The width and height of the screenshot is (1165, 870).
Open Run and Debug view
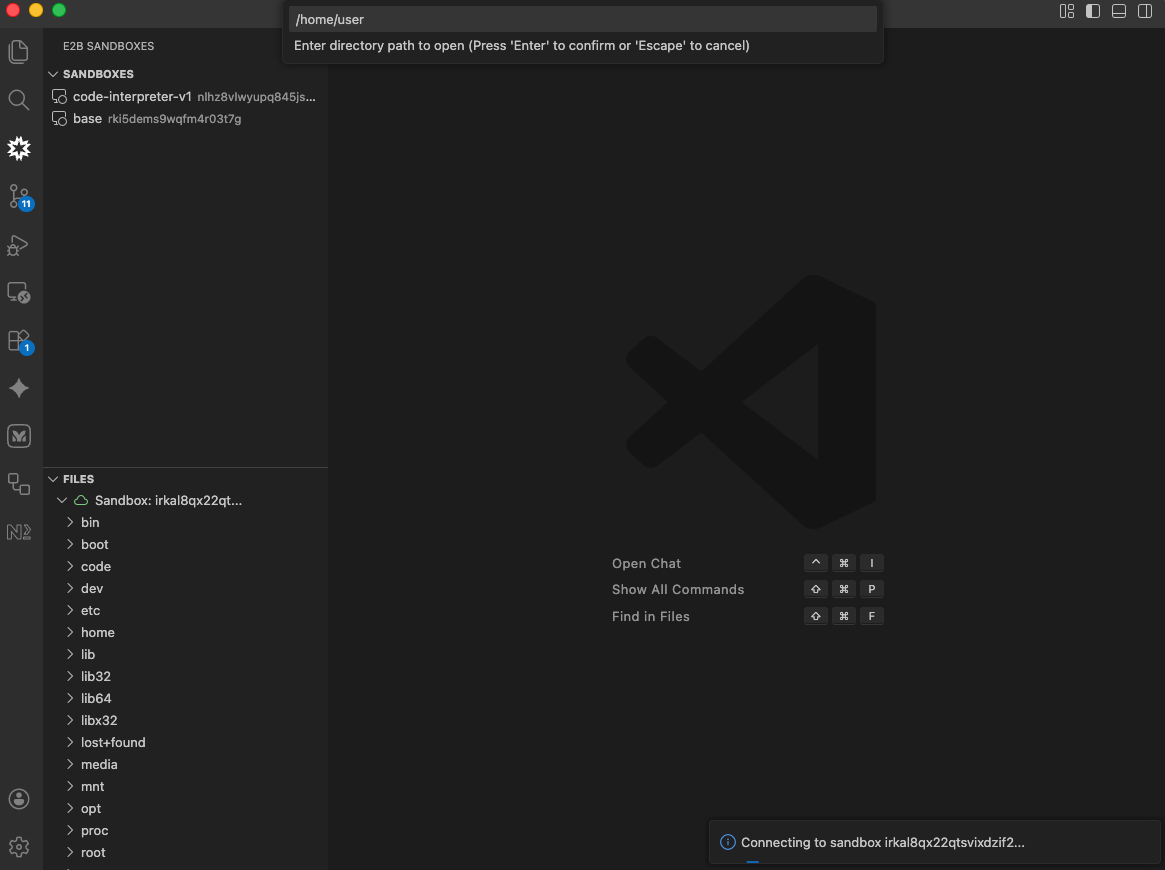19,244
